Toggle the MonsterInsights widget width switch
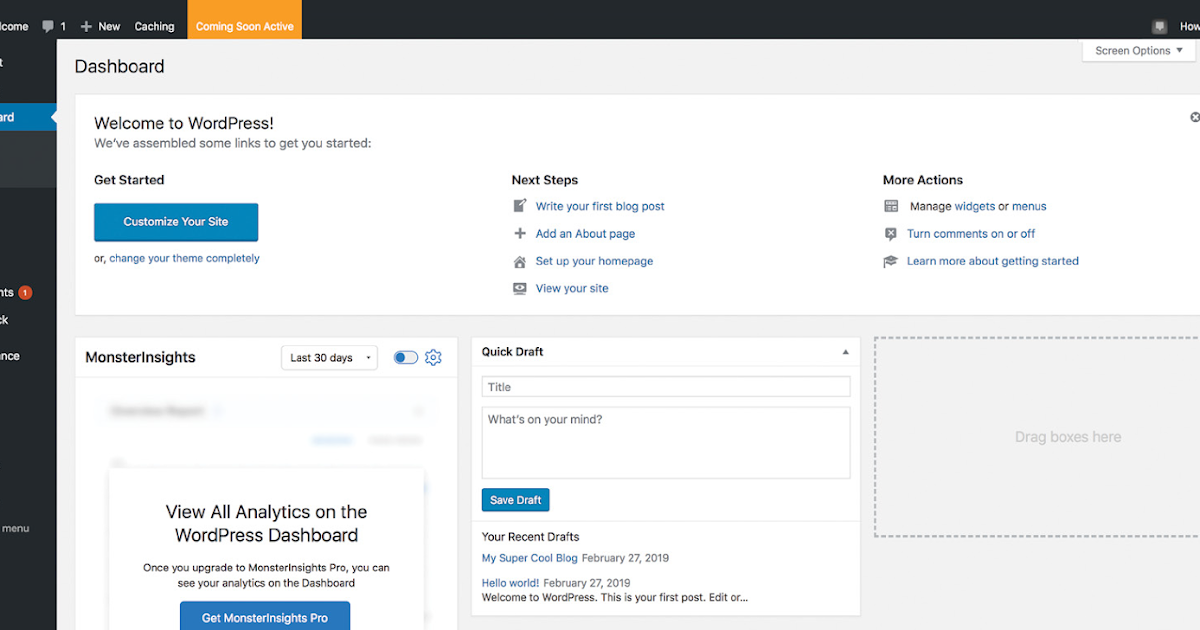This screenshot has height=630, width=1200. [x=406, y=357]
